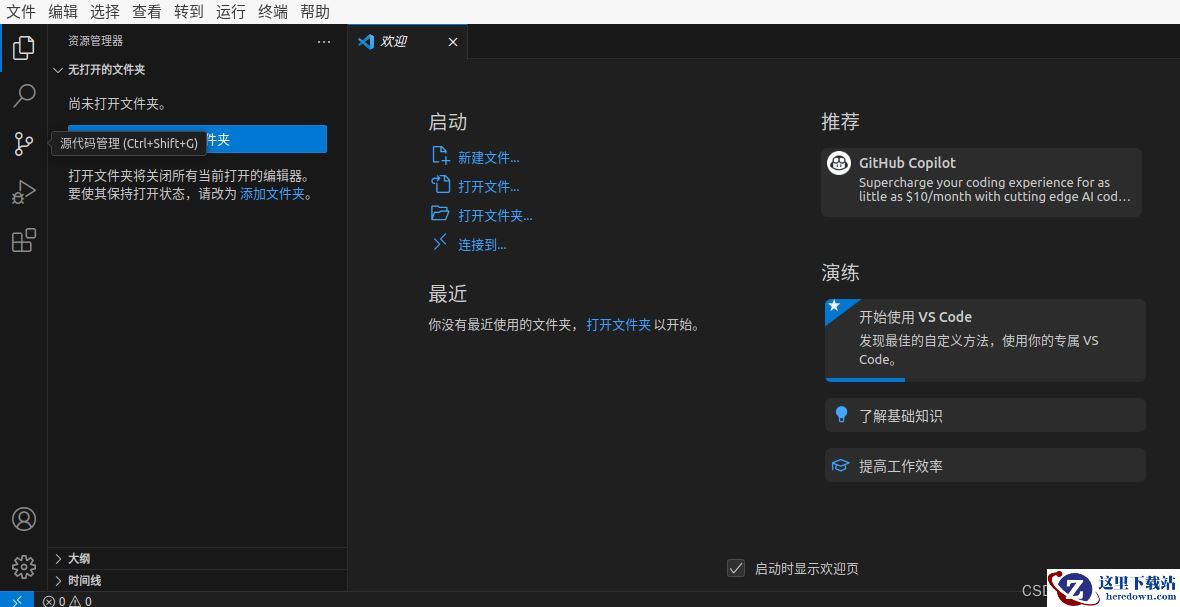Open the 帮助 menu
1180x607 pixels.
tap(315, 11)
